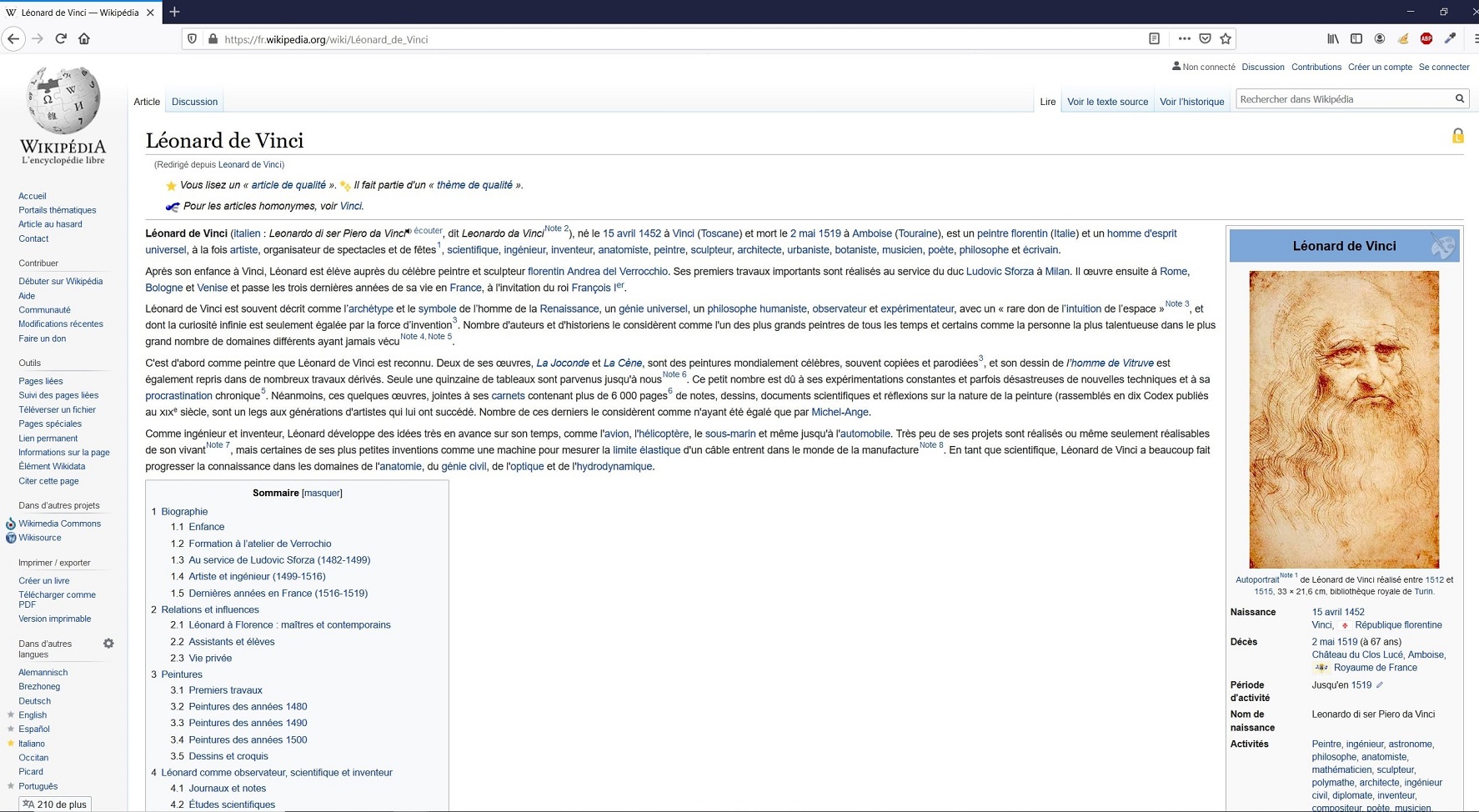Jump to section 2.3 Vie privée

tap(210, 658)
